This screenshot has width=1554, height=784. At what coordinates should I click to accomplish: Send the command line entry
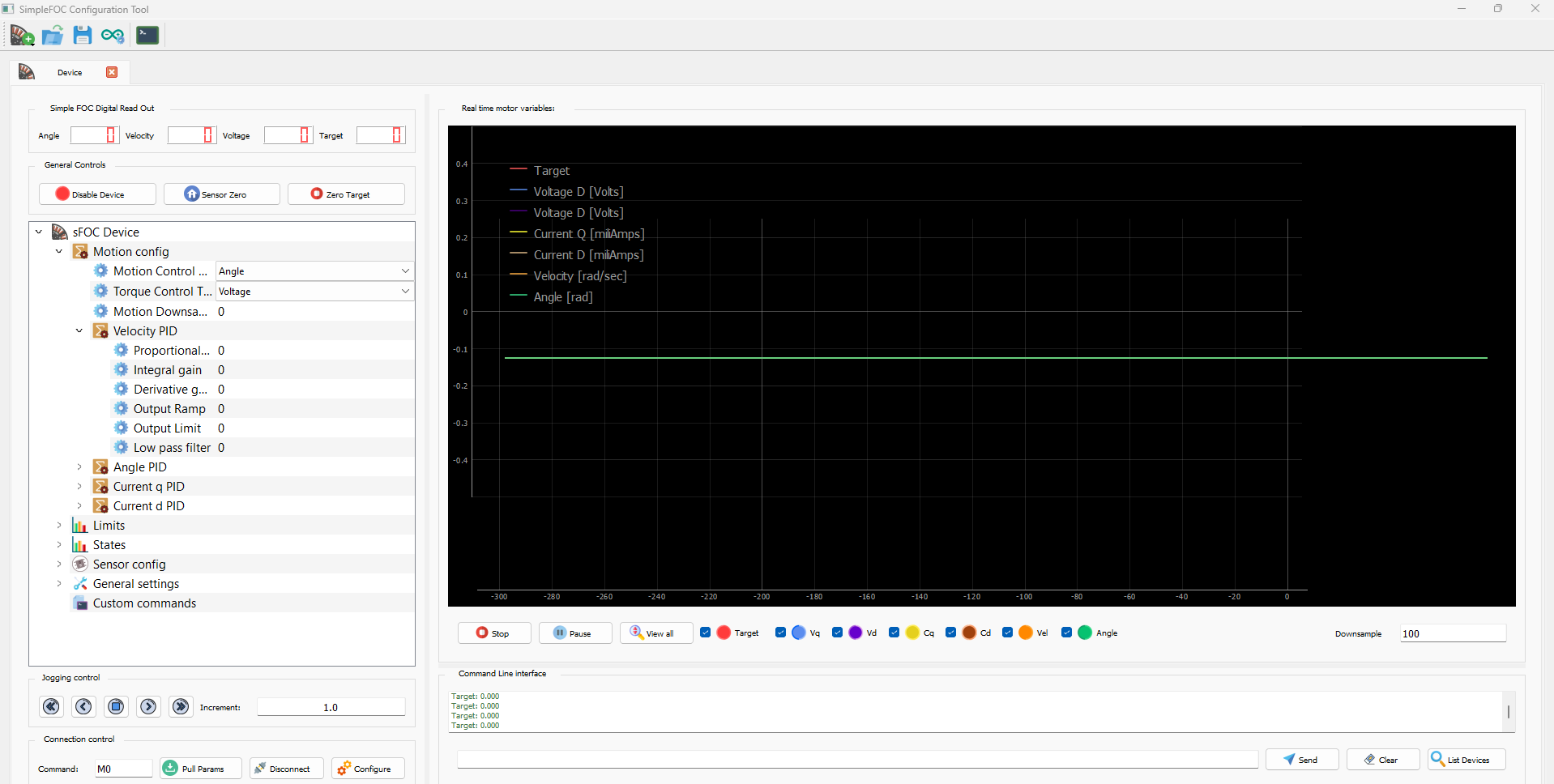tap(1302, 759)
